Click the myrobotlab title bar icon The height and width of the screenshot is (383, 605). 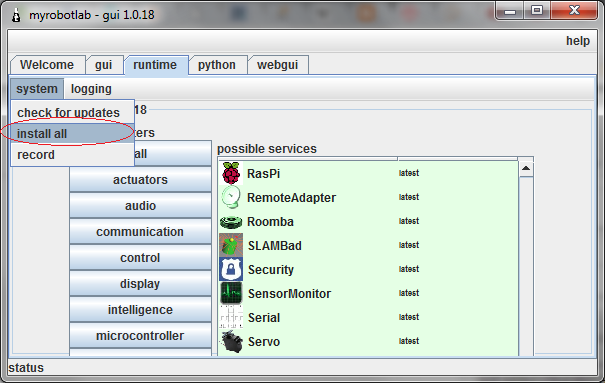(x=16, y=15)
